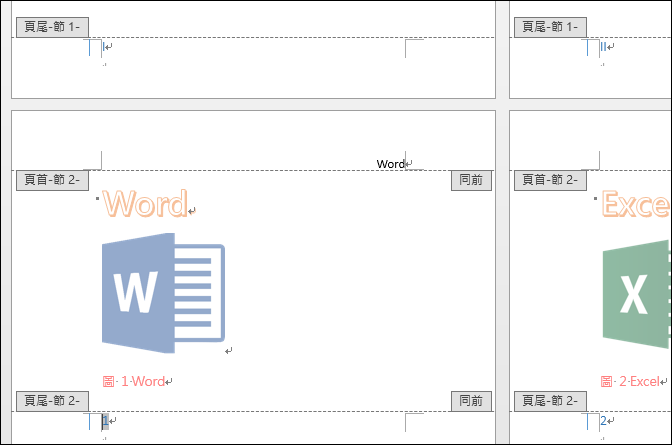Click the left 頁尾-節 2- label
672x445 pixels.
(x=52, y=401)
